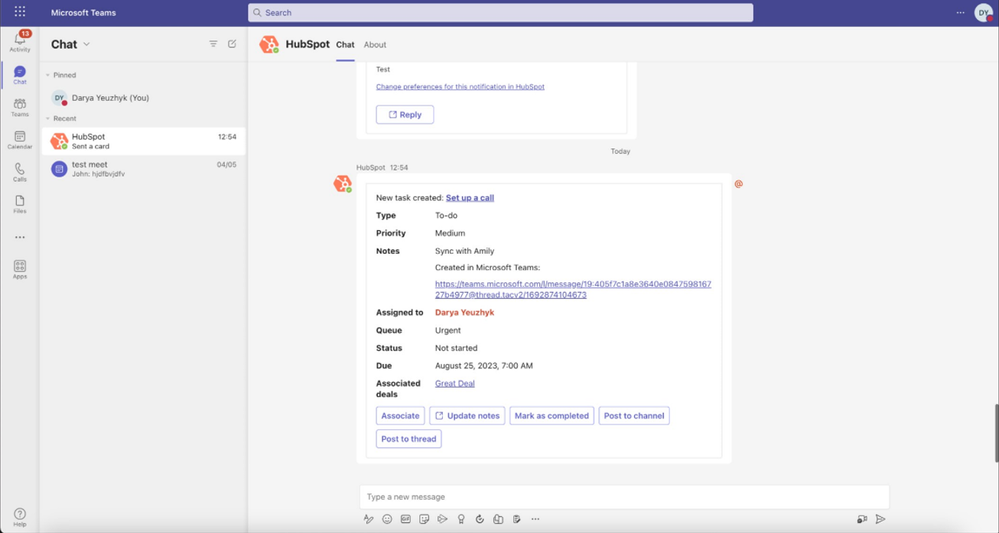The image size is (999, 533).
Task: Click the 'August 25, 2023, 7:00 AM' due value
Action: click(484, 366)
